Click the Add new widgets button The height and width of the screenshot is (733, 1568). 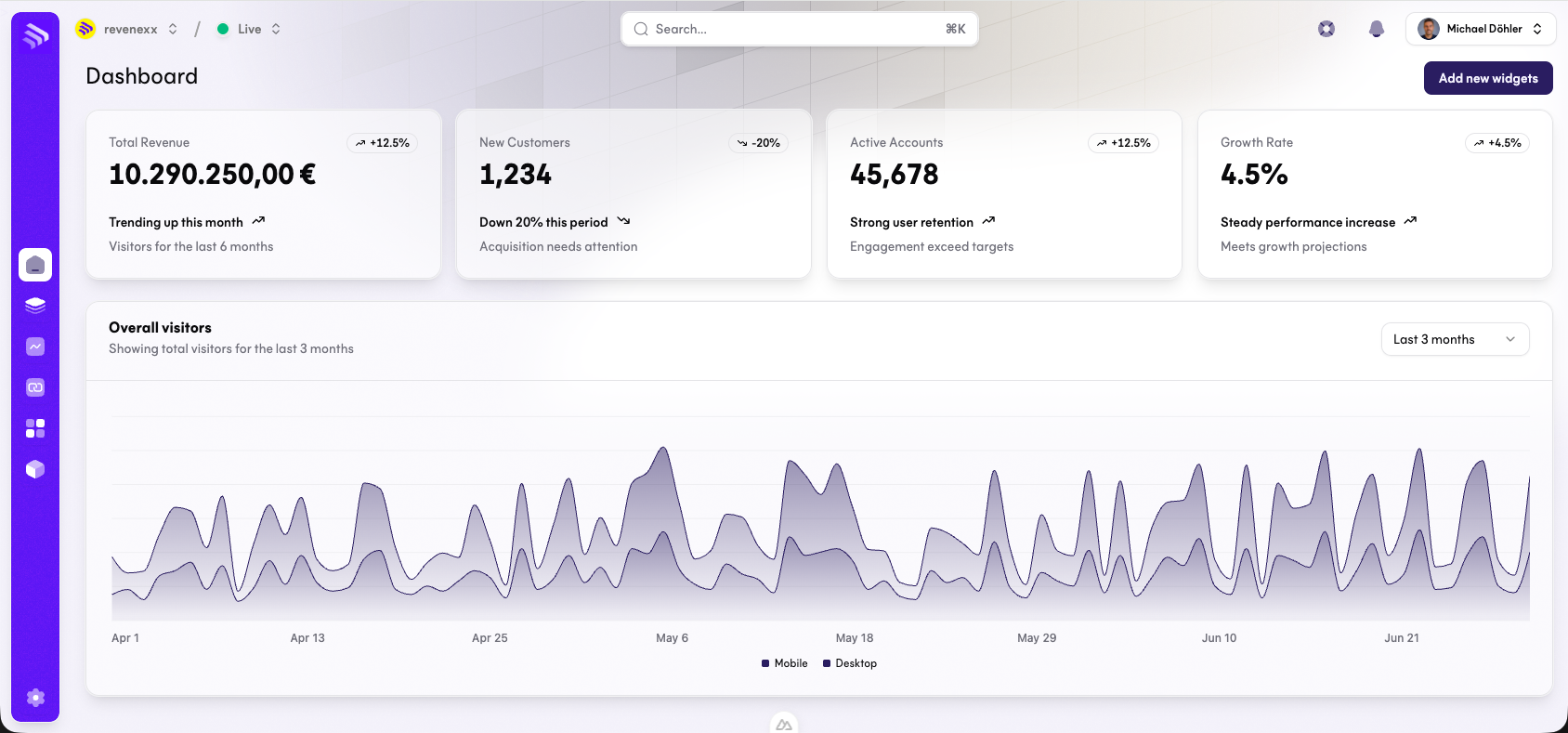coord(1488,78)
